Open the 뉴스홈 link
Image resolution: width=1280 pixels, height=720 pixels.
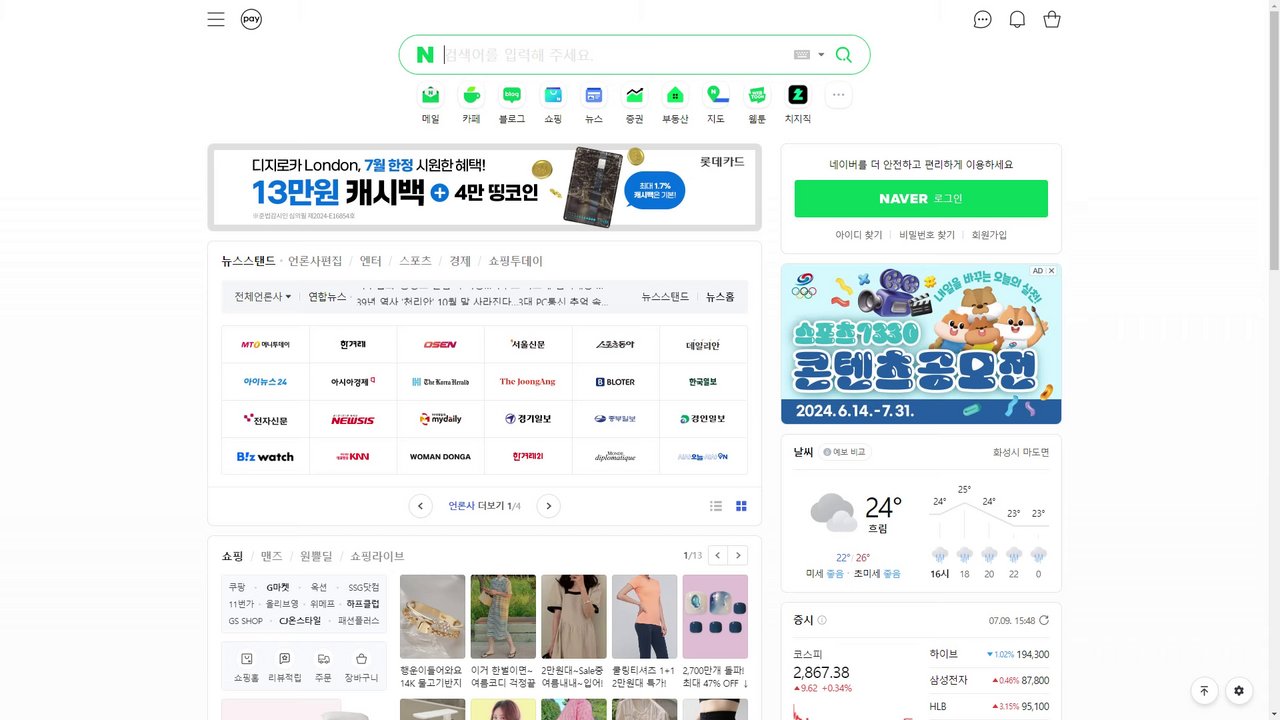point(720,297)
